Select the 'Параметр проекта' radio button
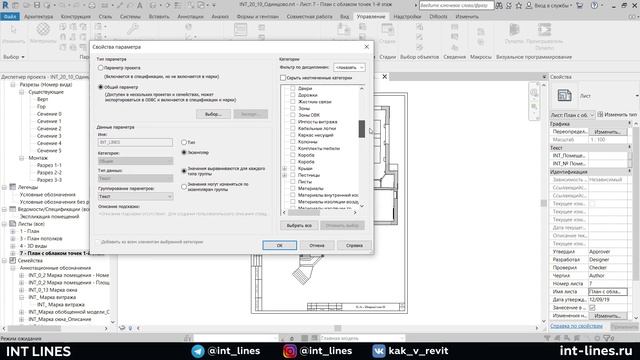 100,68
